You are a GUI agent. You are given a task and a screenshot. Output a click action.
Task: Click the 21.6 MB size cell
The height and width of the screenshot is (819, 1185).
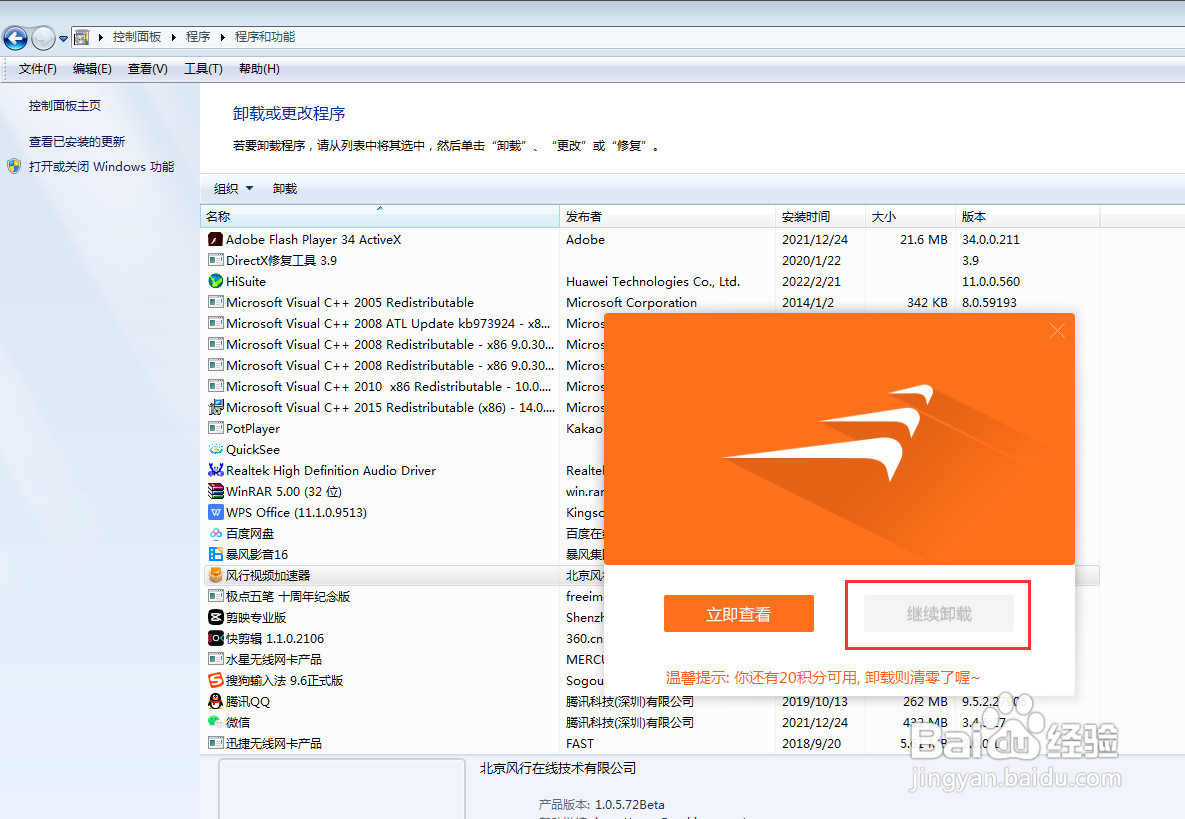(924, 240)
